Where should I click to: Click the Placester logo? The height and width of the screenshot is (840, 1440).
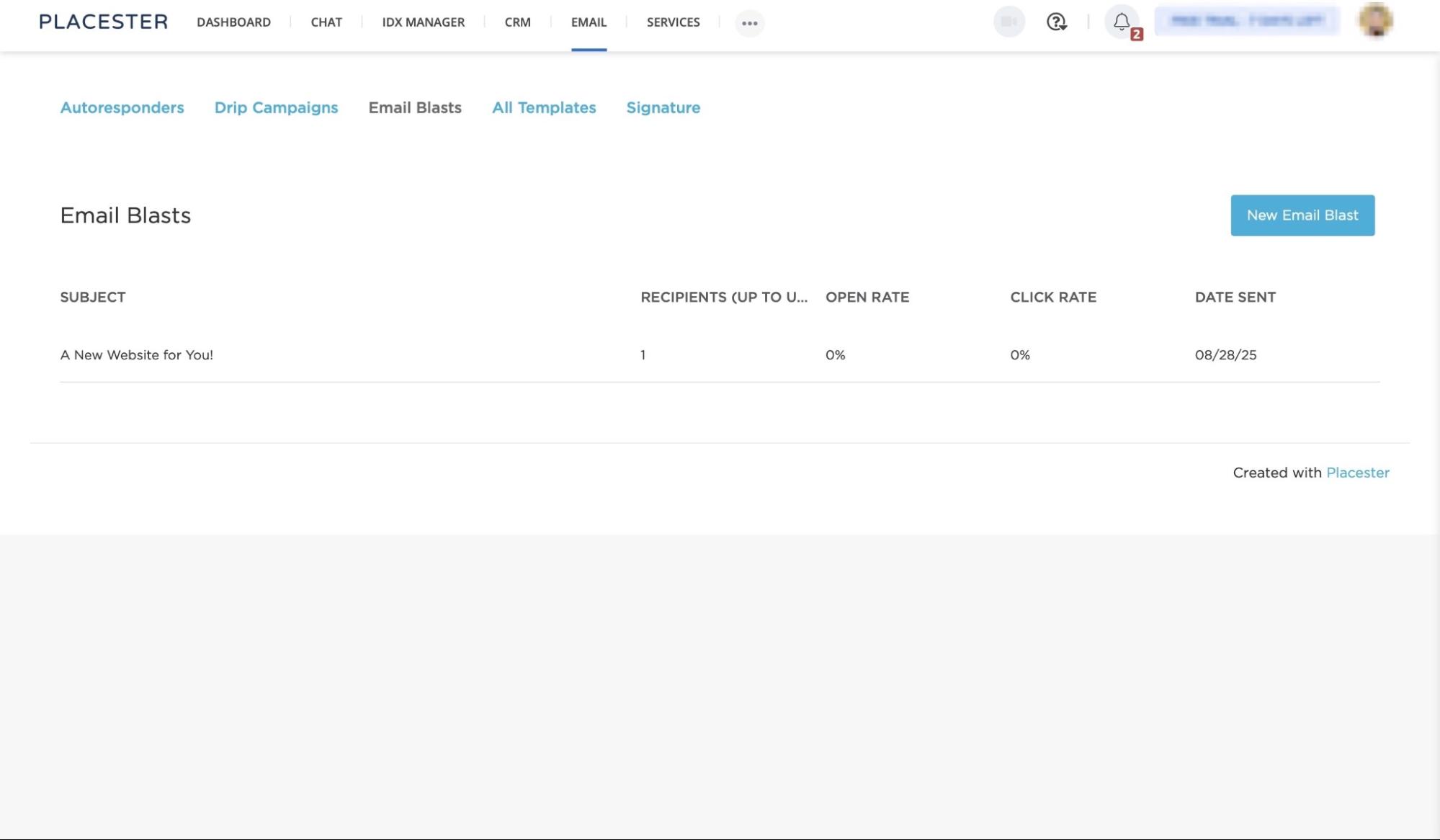103,22
